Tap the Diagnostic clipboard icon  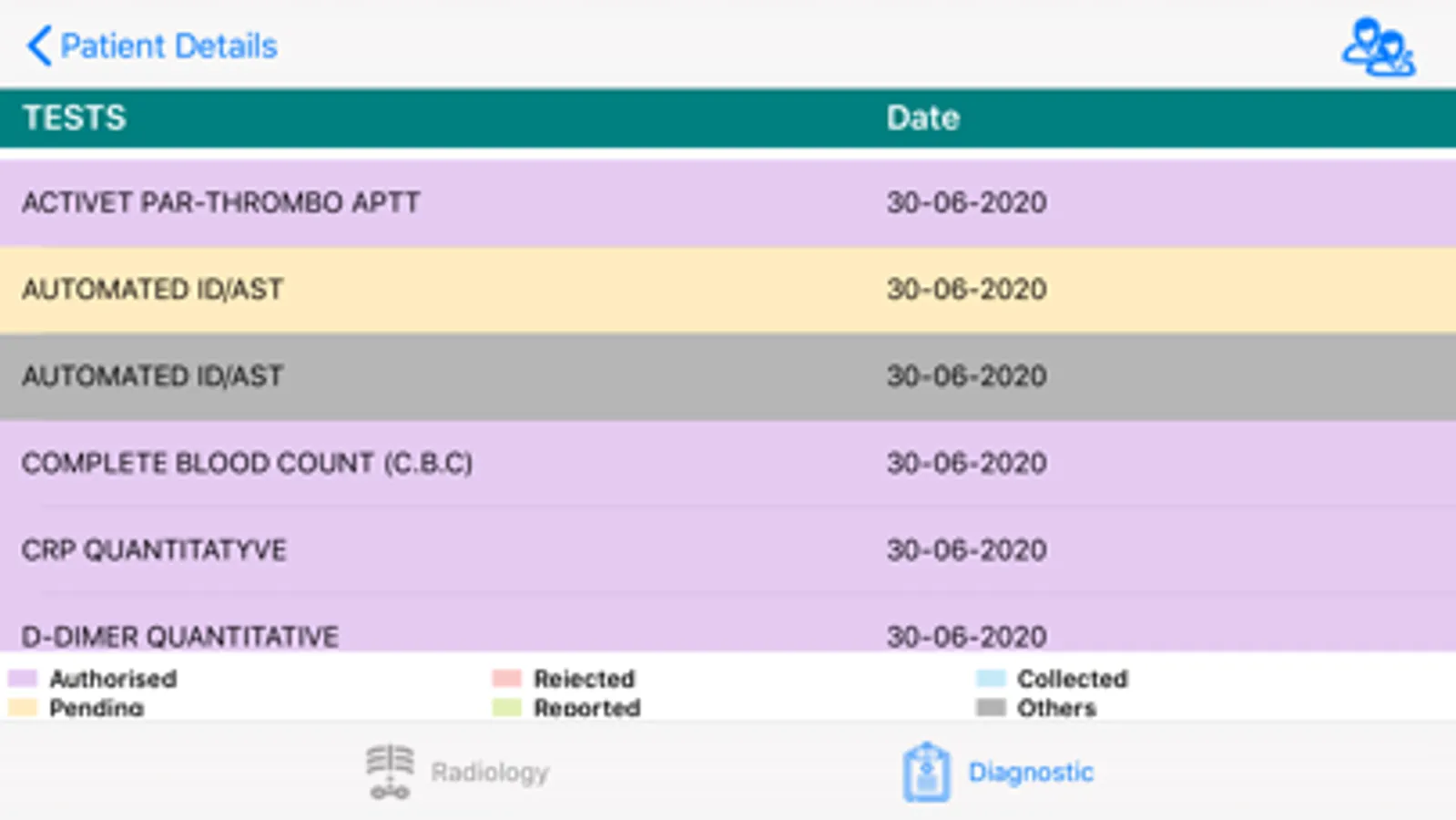click(x=926, y=773)
